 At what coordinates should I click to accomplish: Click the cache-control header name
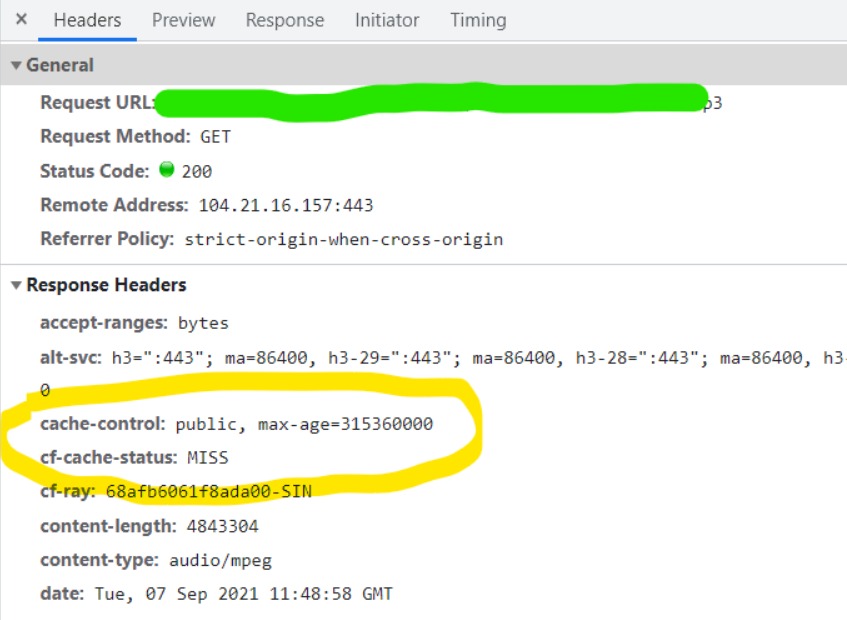(x=102, y=424)
